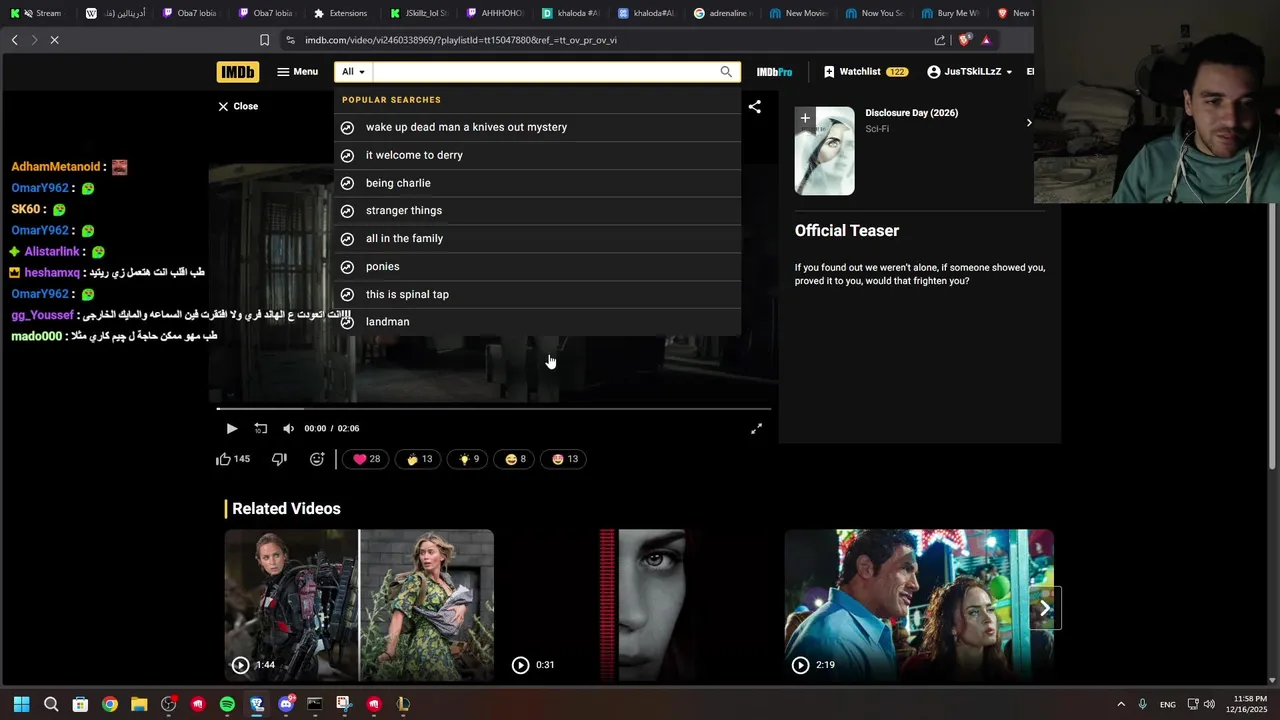The image size is (1280, 720).
Task: Toggle the laughing reaction with 8
Action: point(515,459)
